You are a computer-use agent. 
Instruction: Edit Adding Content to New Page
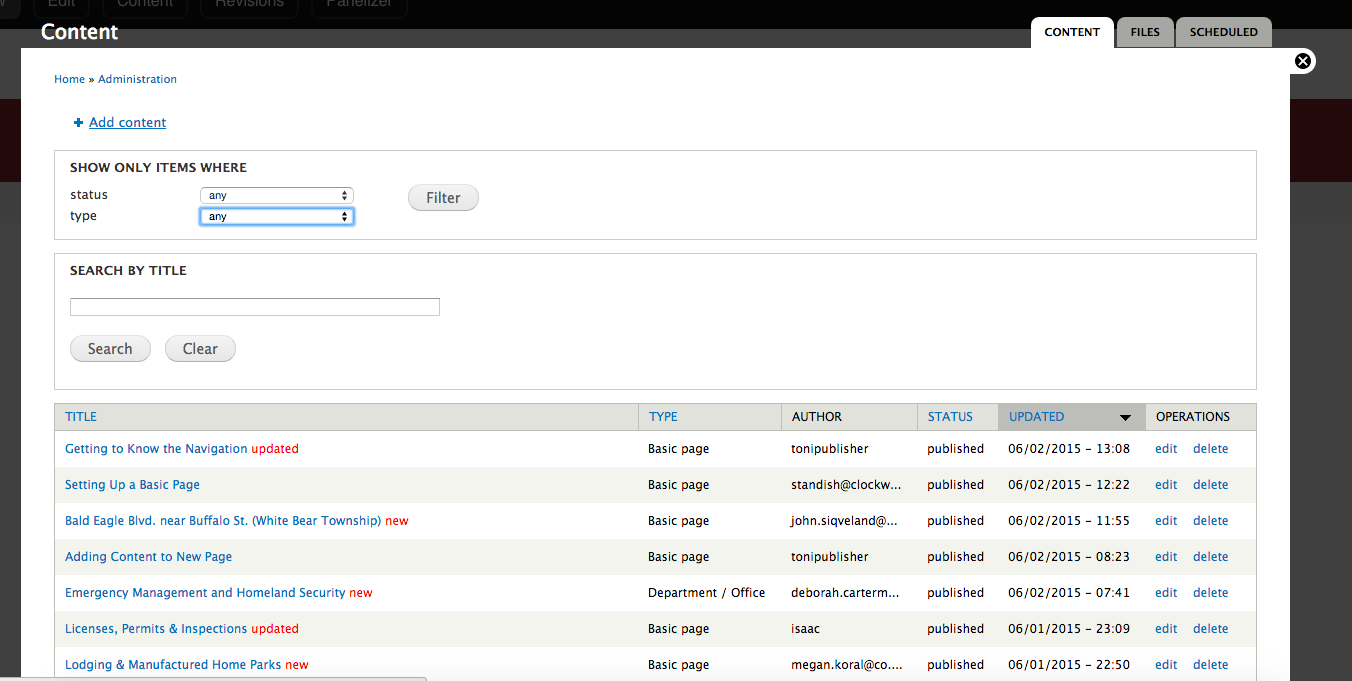point(1166,557)
